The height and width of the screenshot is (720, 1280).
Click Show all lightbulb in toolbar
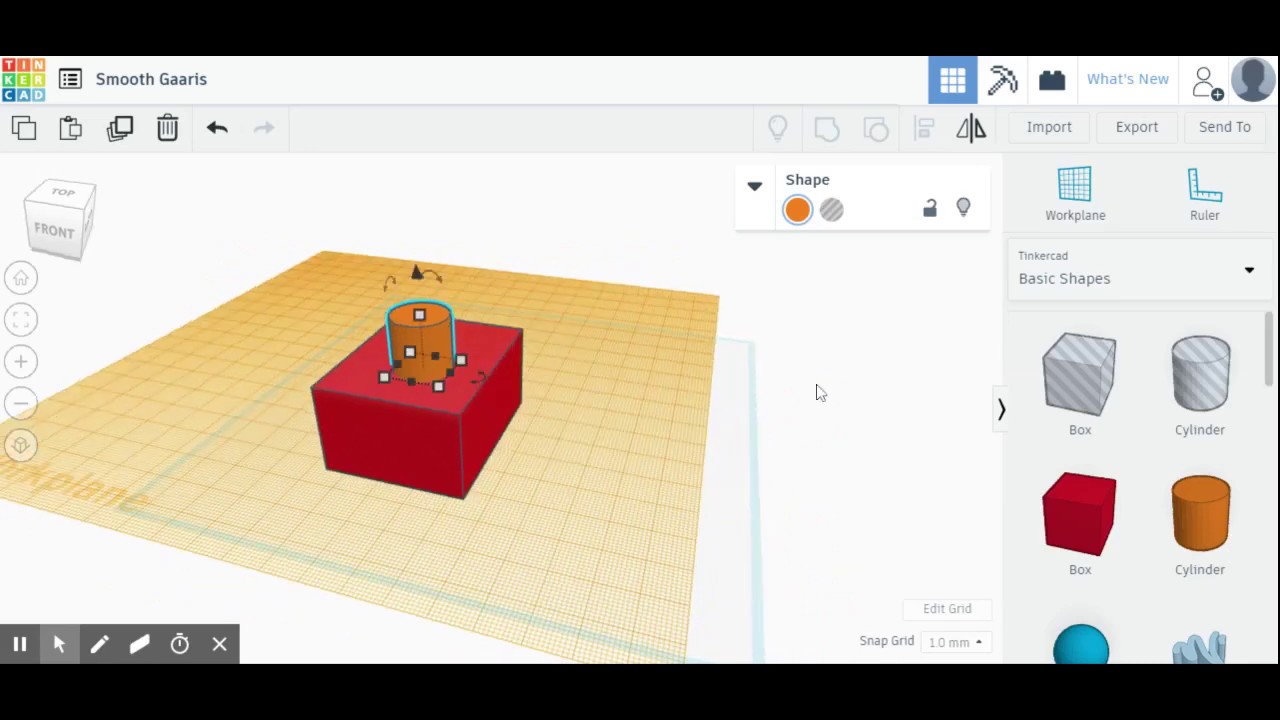(778, 128)
